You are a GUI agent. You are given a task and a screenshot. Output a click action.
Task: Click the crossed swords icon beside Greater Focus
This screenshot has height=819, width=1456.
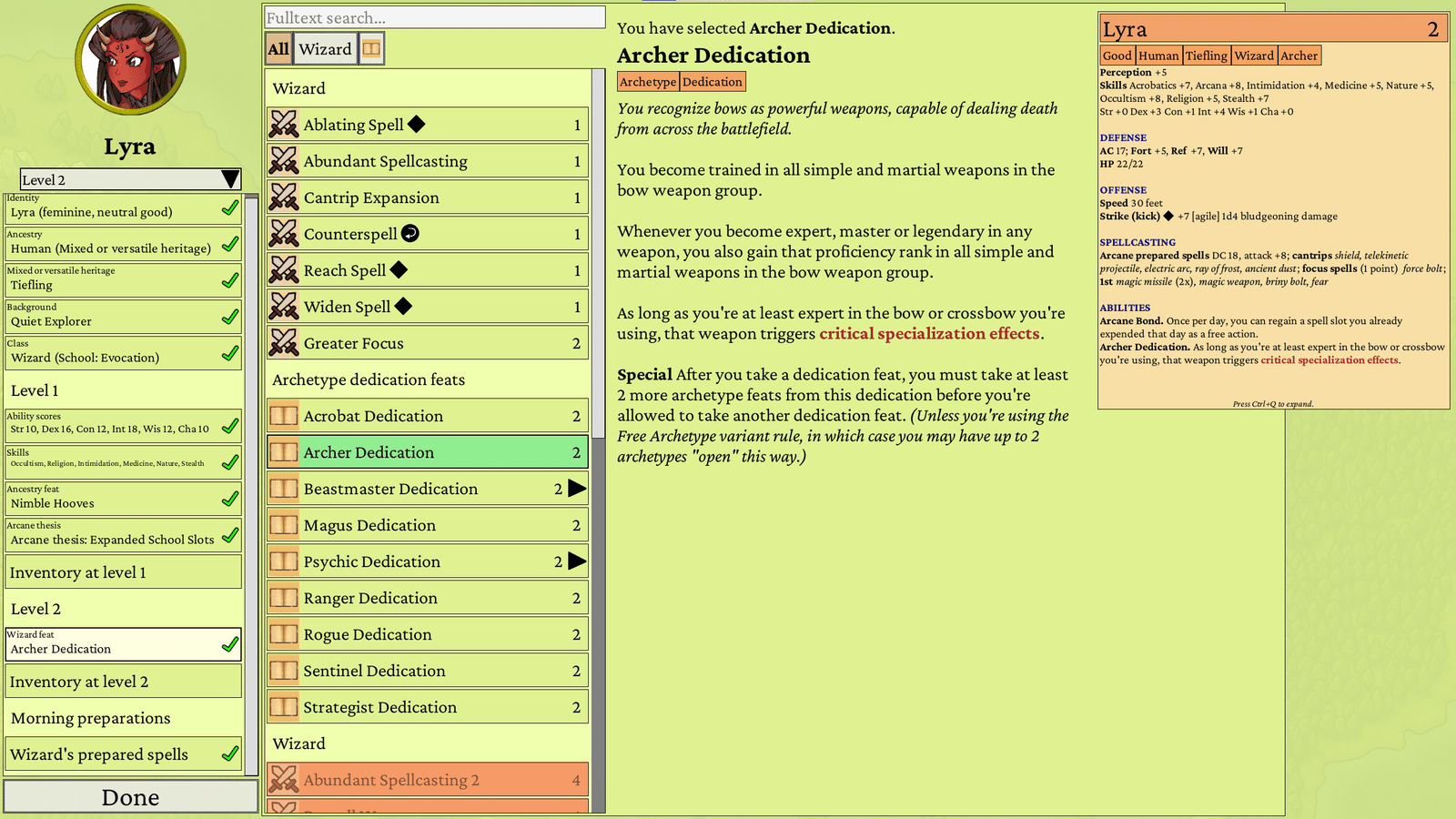tap(284, 343)
